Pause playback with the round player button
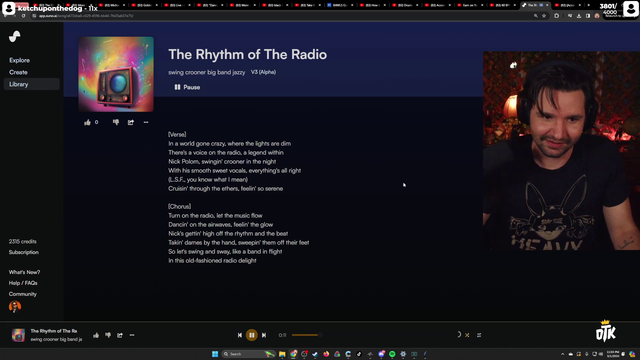Viewport: 640px width, 360px height. [x=252, y=335]
